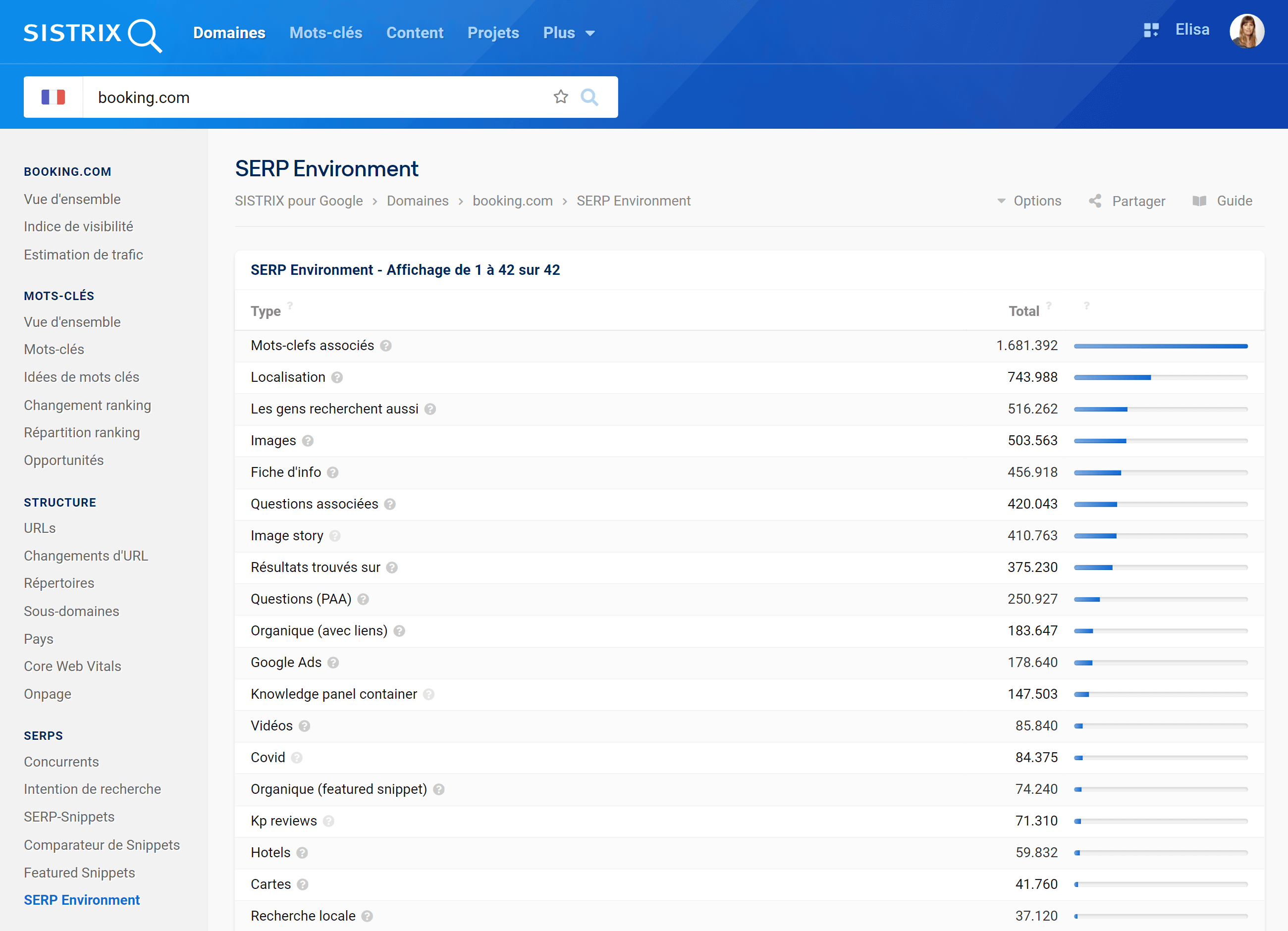1288x931 pixels.
Task: Open Core Web Vitals in sidebar
Action: (73, 666)
